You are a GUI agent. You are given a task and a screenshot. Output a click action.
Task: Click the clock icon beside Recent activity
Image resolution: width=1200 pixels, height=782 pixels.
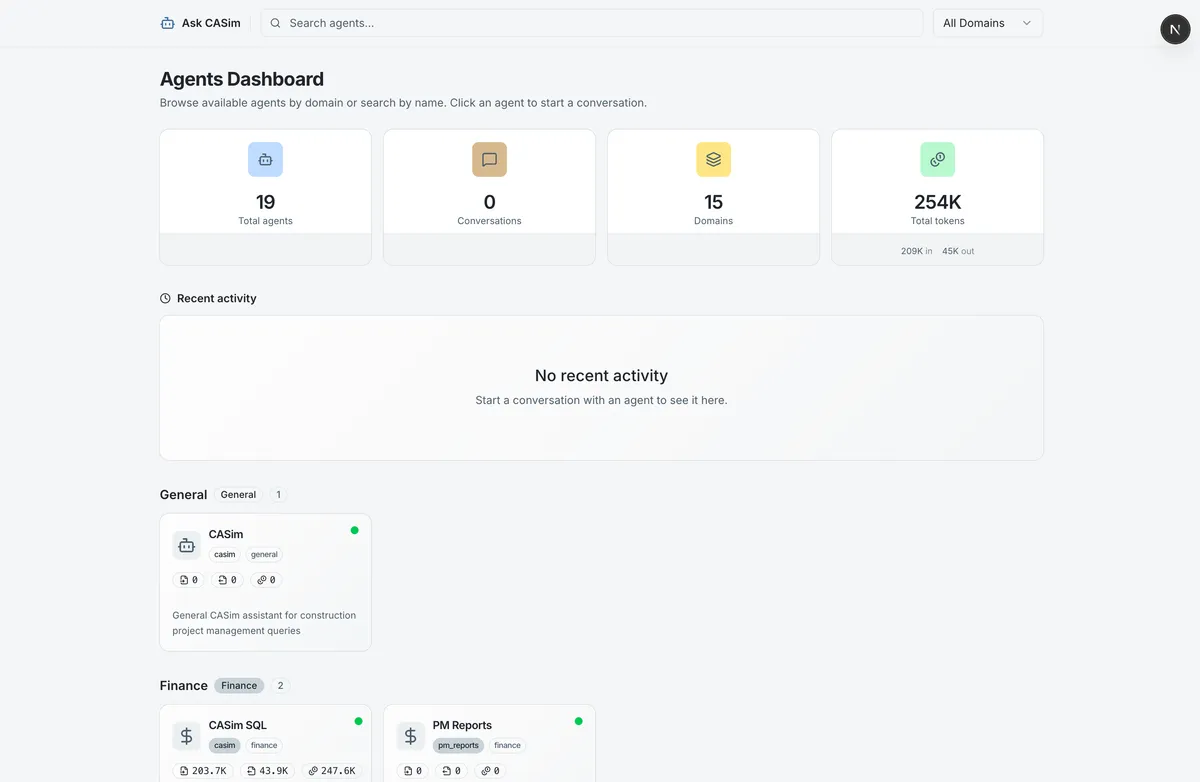point(165,298)
